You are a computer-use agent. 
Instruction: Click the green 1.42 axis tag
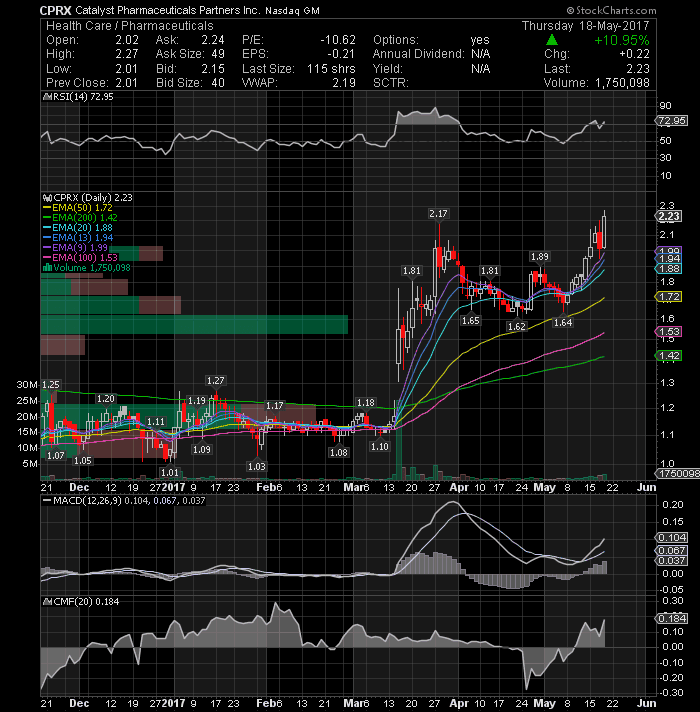tap(669, 356)
